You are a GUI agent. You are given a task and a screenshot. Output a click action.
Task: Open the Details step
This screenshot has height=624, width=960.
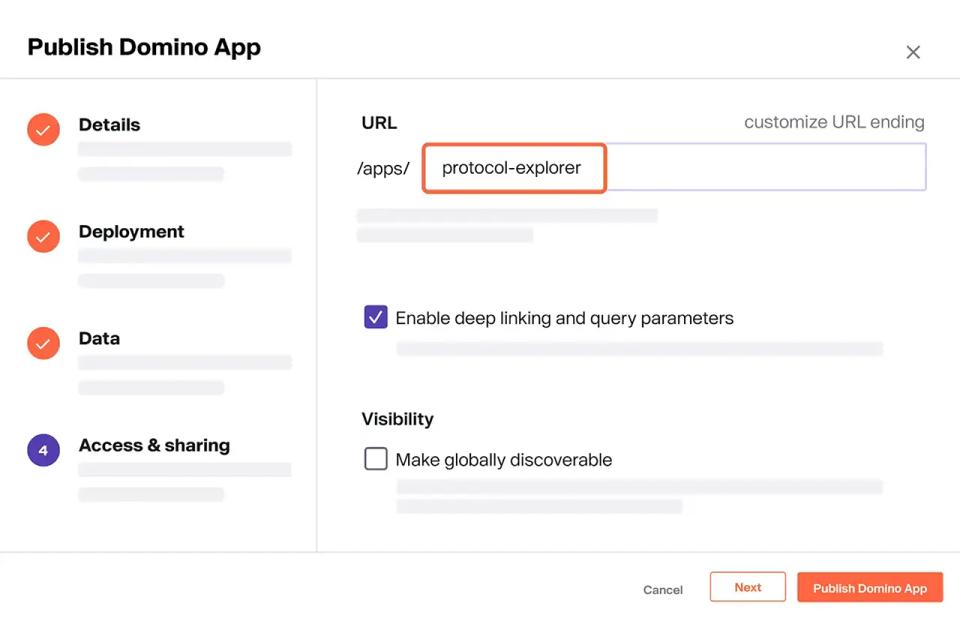tap(109, 124)
